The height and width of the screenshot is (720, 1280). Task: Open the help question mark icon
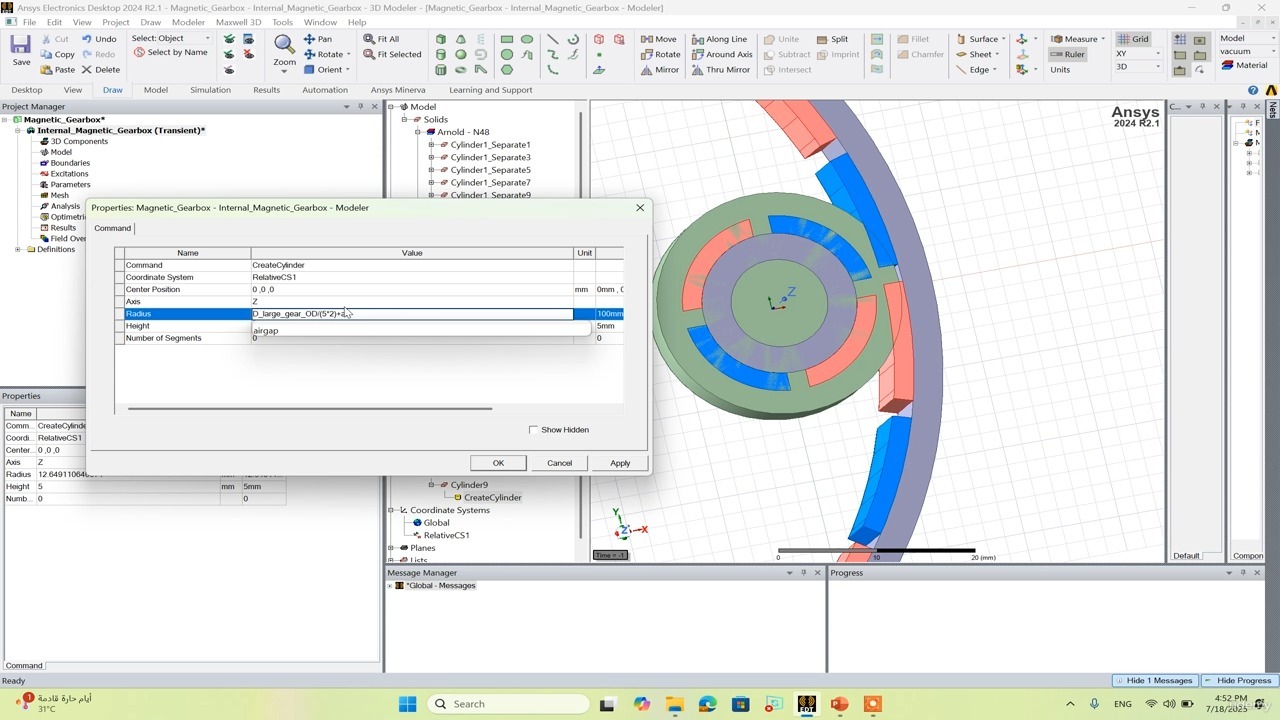[1254, 90]
